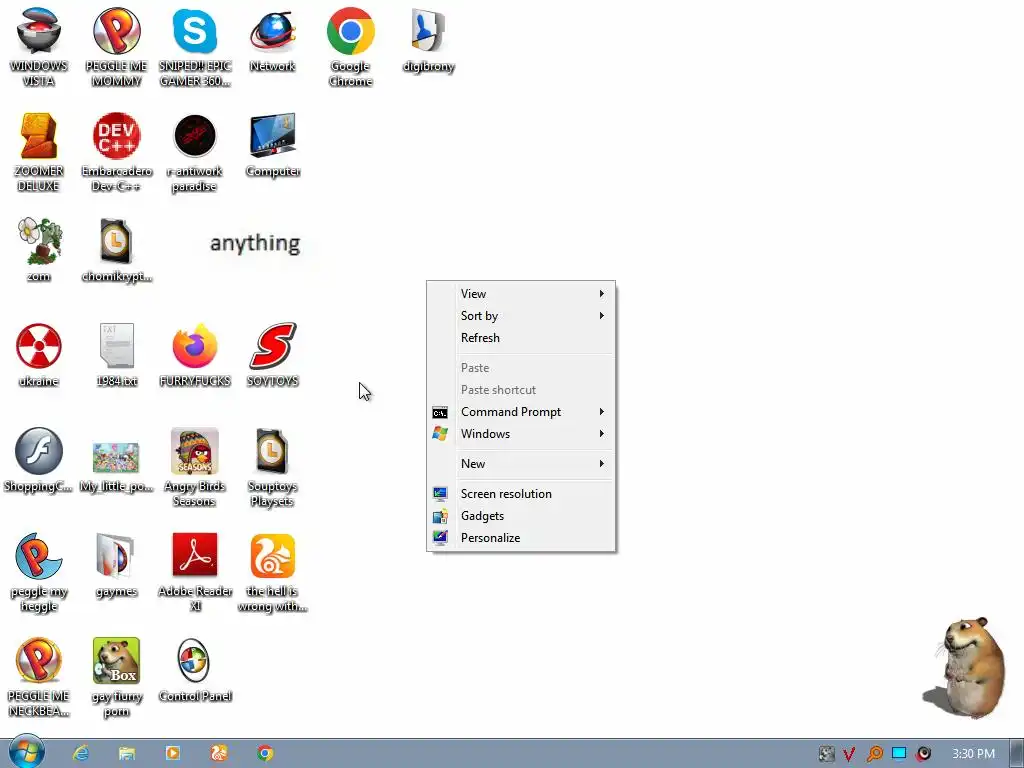Screen dimensions: 1024x768
Task: Select the Computer desktop icon
Action: coord(272,144)
